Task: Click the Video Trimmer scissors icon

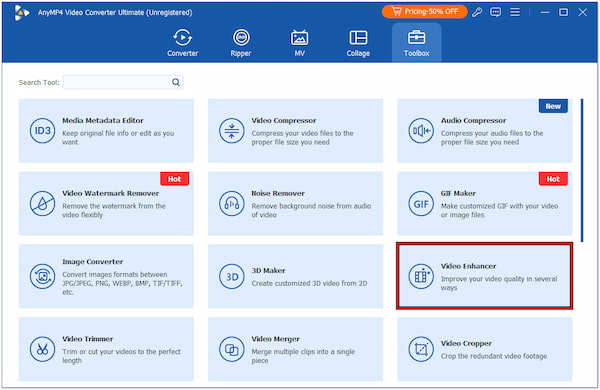Action: coord(42,349)
